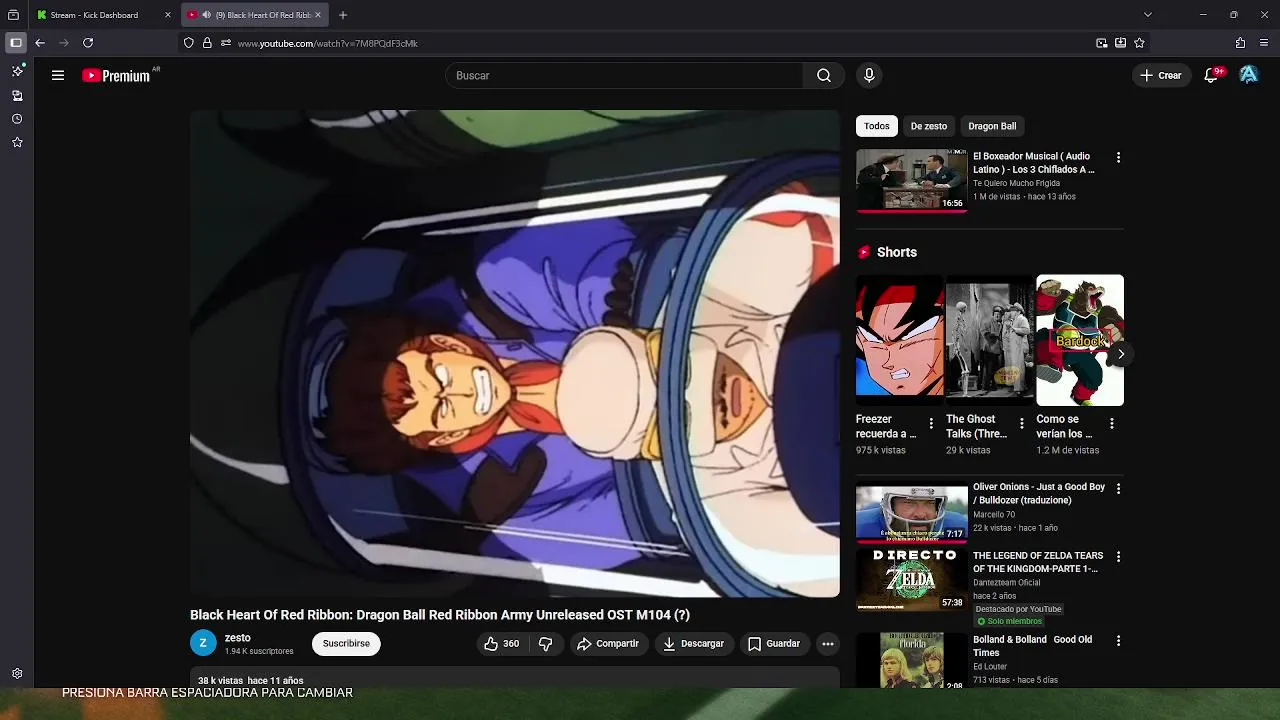Open site permissions icon in address bar
Screen dimensions: 1280x720
pyautogui.click(x=225, y=43)
